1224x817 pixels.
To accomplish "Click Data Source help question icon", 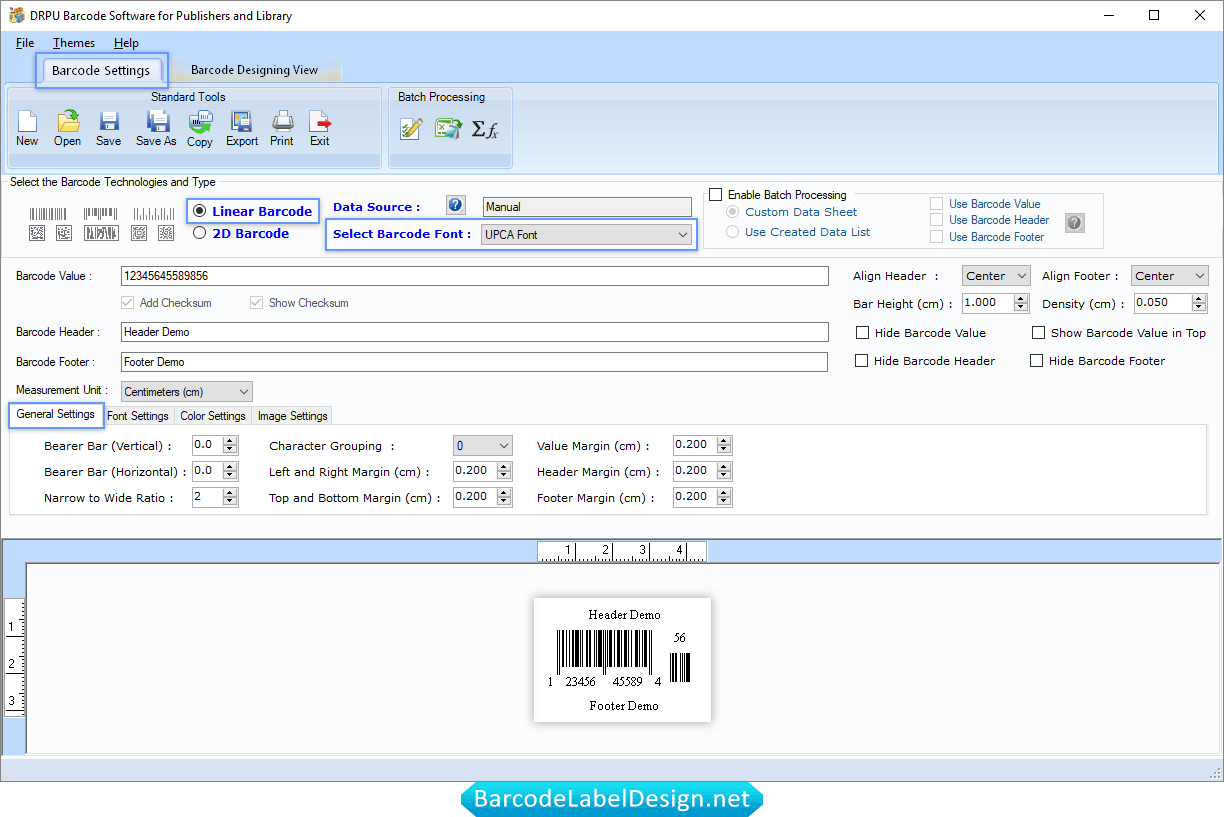I will point(456,205).
